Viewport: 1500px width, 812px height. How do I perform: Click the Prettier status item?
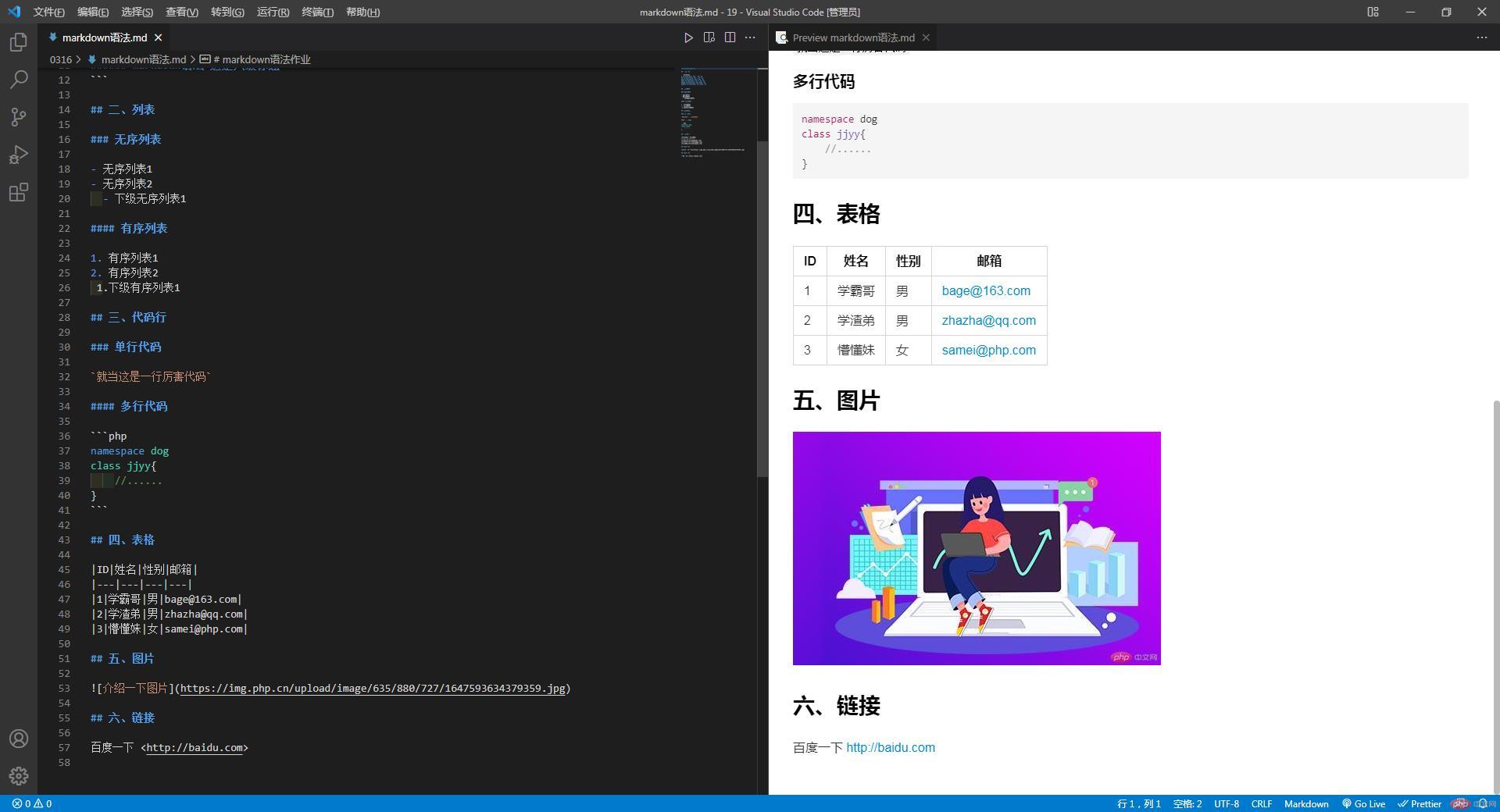pos(1420,803)
